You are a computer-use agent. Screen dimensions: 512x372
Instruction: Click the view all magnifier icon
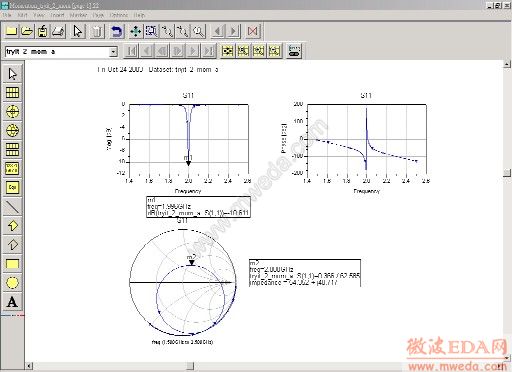pos(199,31)
